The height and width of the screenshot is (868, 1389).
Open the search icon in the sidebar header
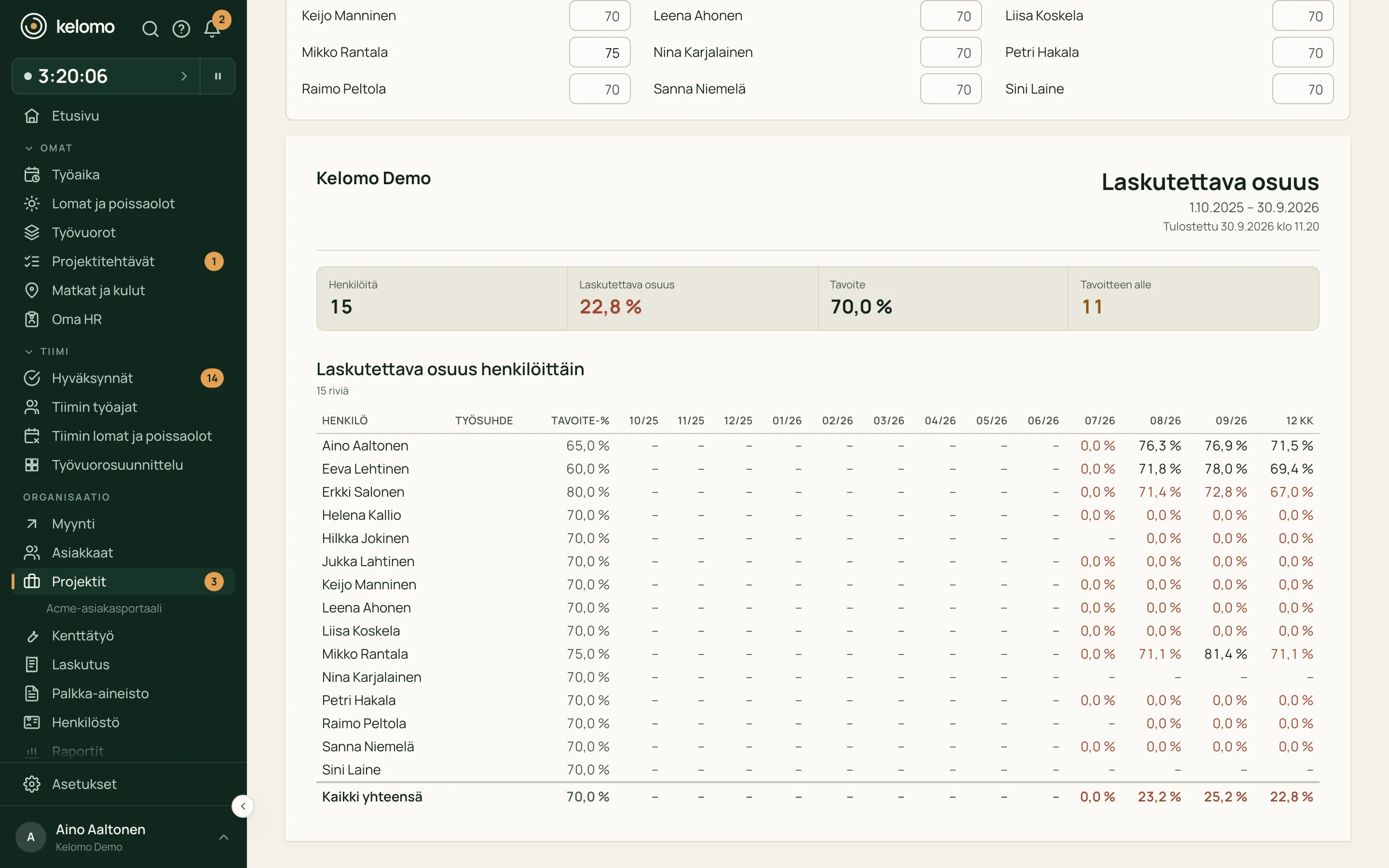(x=150, y=29)
